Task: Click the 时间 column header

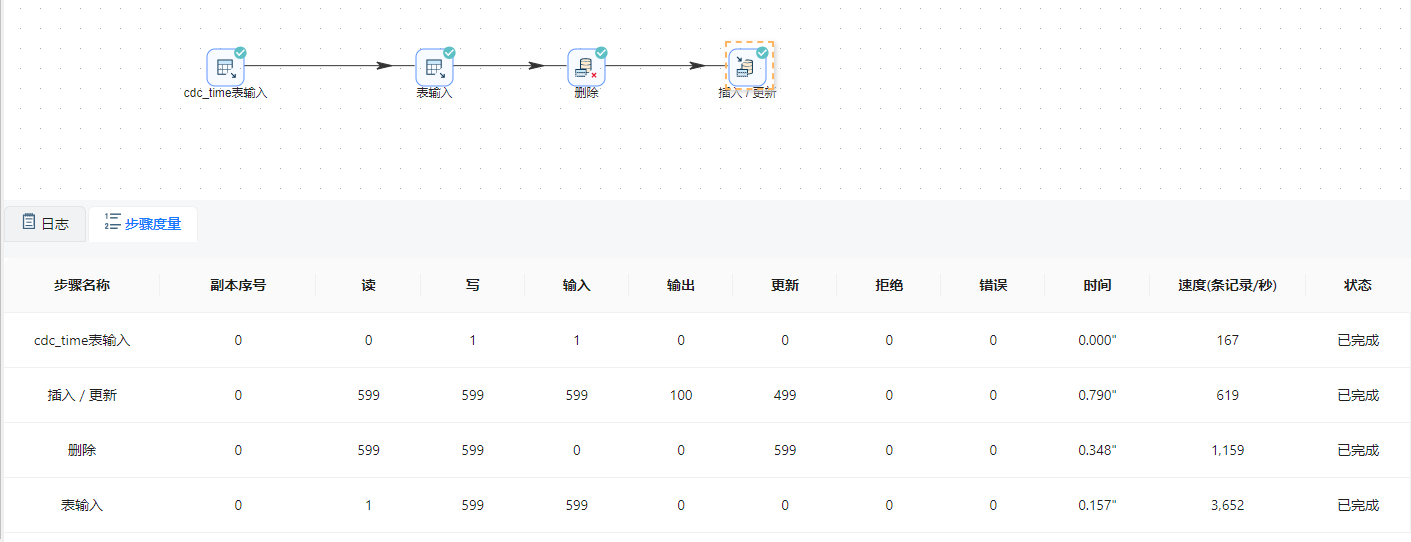Action: point(1097,285)
